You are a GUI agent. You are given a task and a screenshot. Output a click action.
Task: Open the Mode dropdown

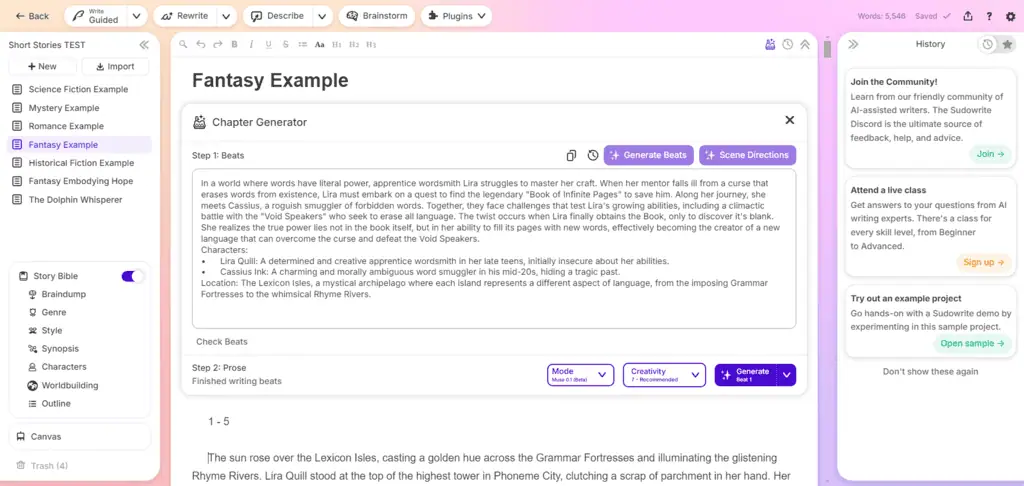click(x=580, y=375)
